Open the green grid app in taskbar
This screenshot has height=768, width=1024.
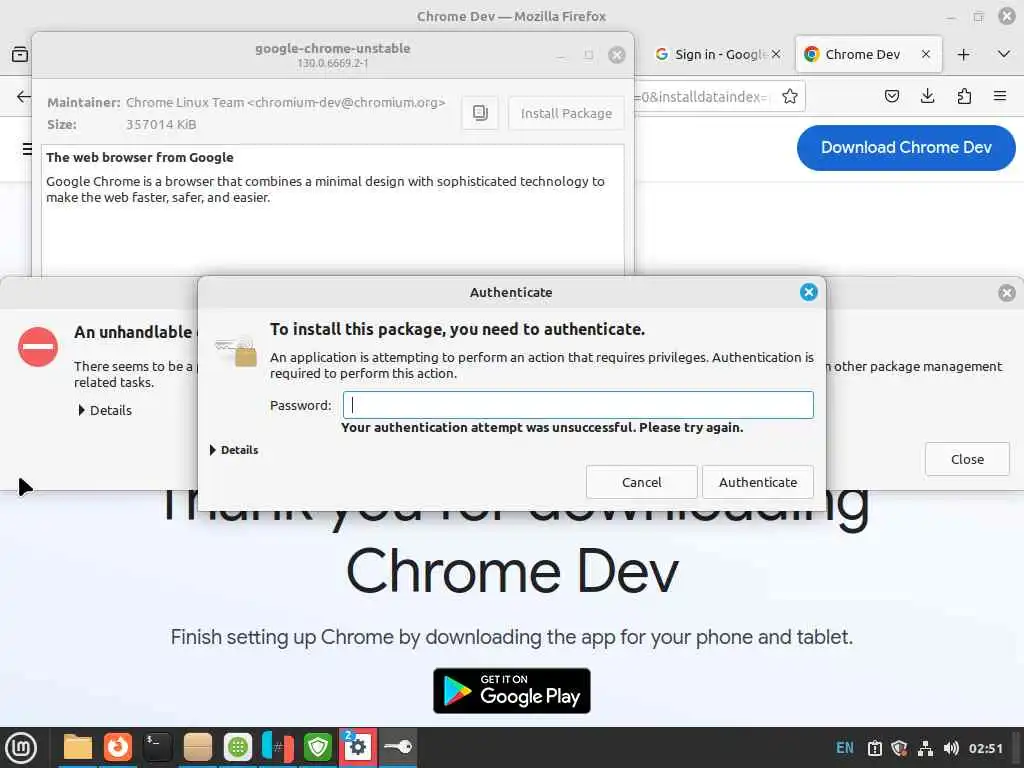pos(238,747)
